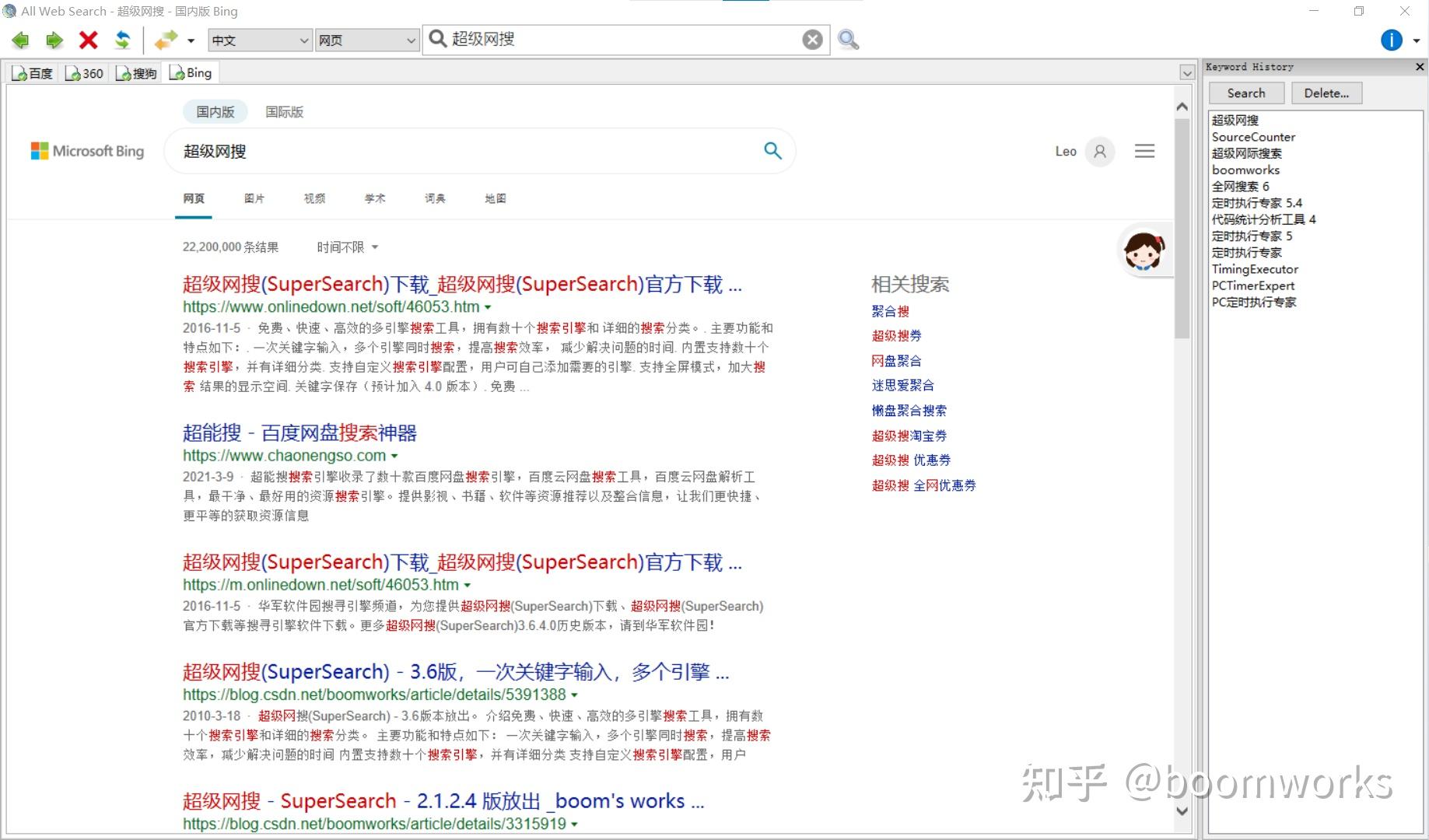The height and width of the screenshot is (840, 1429).
Task: Select TimingExecutor in Keyword History list
Action: (1255, 268)
